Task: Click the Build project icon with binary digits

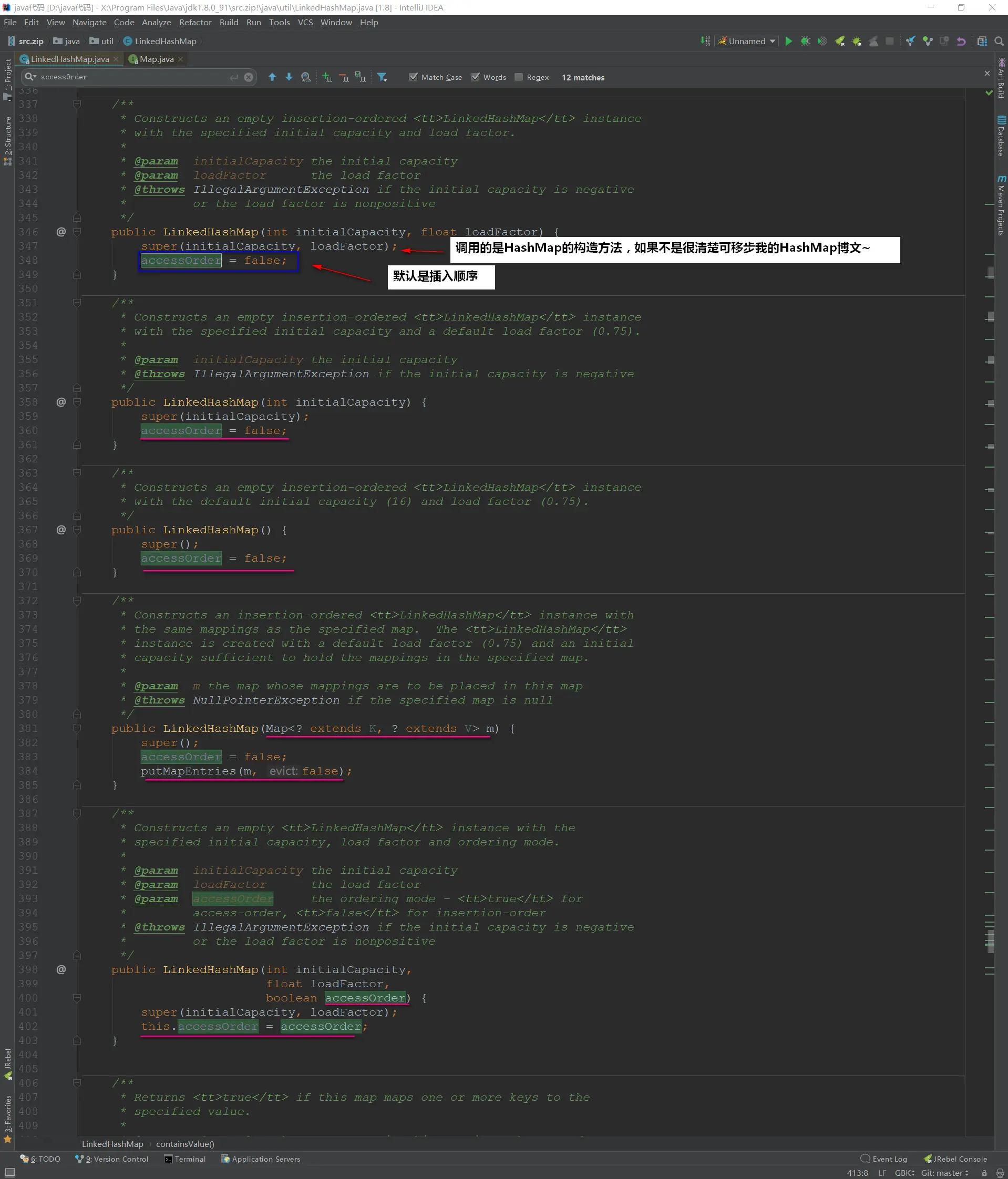Action: [x=705, y=41]
